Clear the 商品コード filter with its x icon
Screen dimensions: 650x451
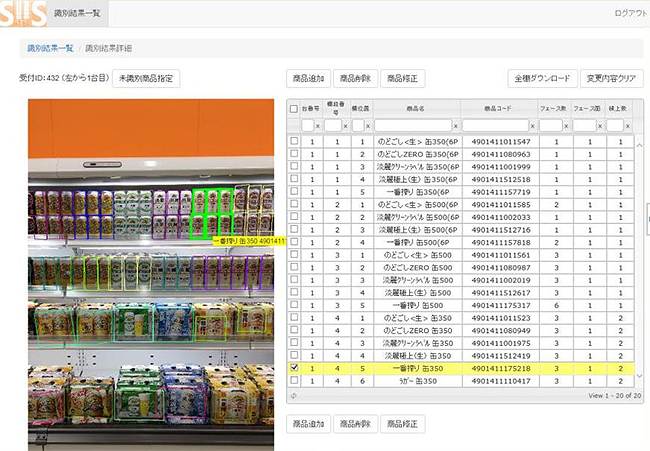533,126
